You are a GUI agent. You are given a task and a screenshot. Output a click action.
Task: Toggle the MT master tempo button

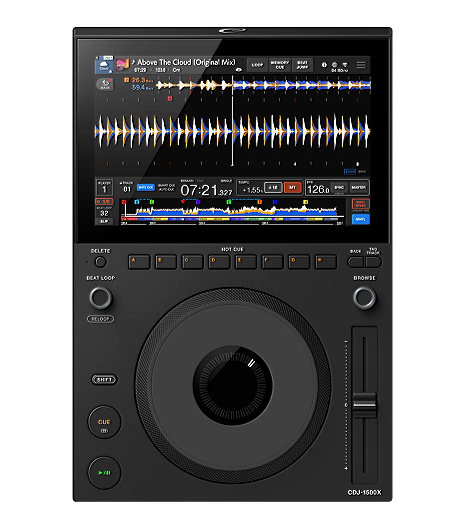pyautogui.click(x=293, y=187)
